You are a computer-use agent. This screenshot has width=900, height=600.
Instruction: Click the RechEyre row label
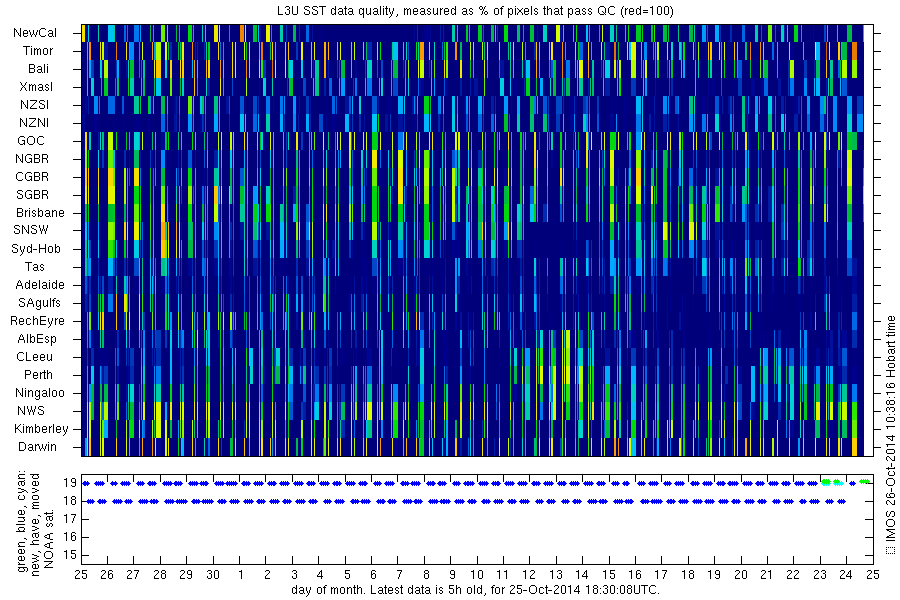pyautogui.click(x=37, y=321)
